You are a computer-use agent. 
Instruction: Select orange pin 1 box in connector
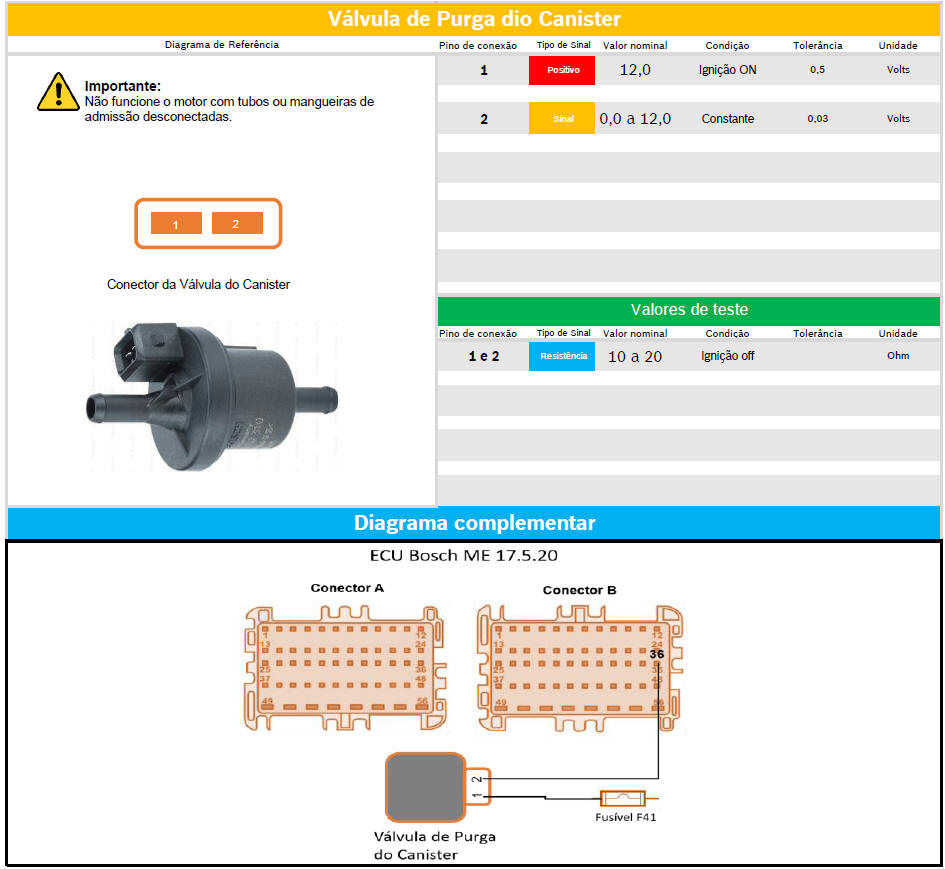176,224
